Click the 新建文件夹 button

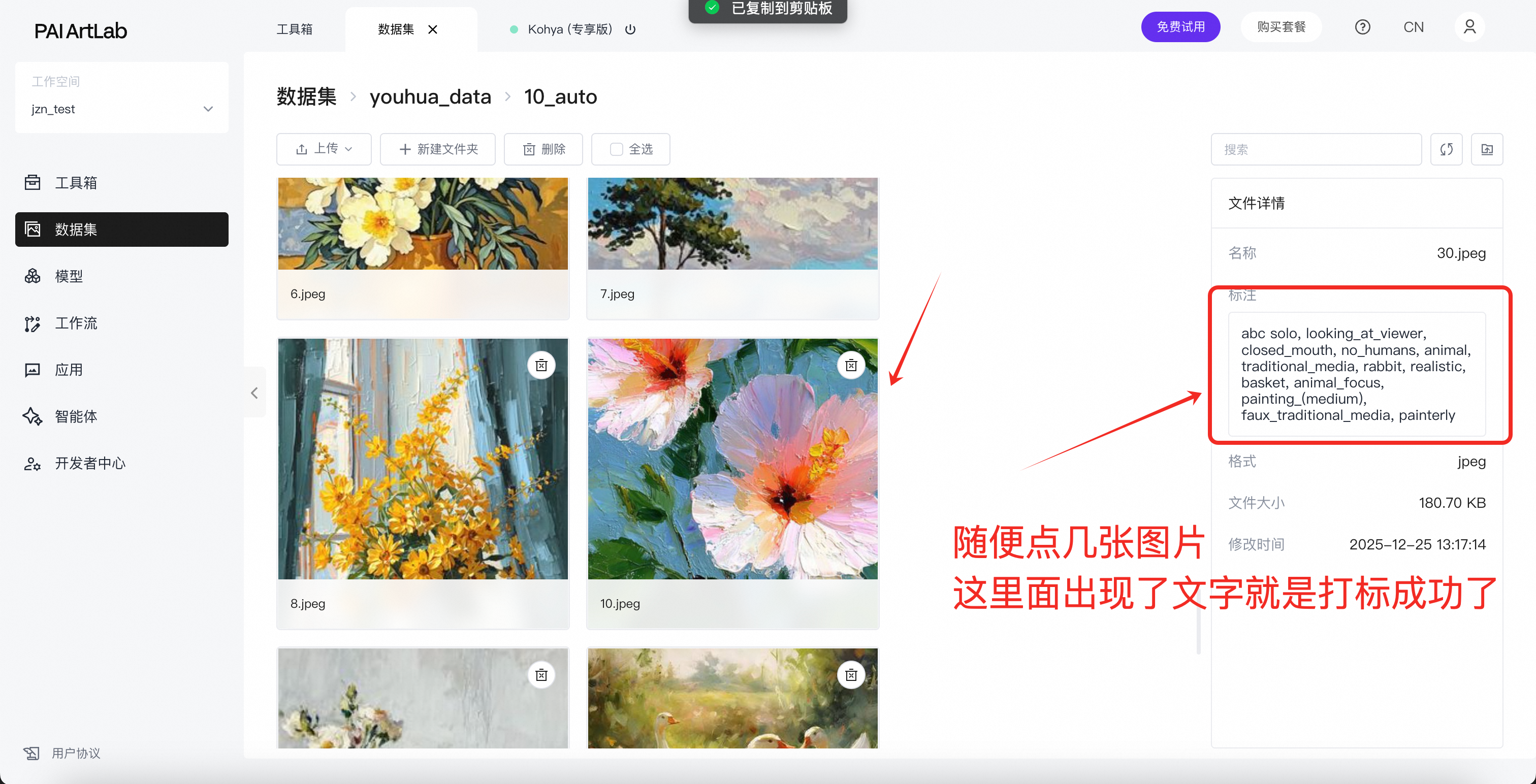point(438,149)
